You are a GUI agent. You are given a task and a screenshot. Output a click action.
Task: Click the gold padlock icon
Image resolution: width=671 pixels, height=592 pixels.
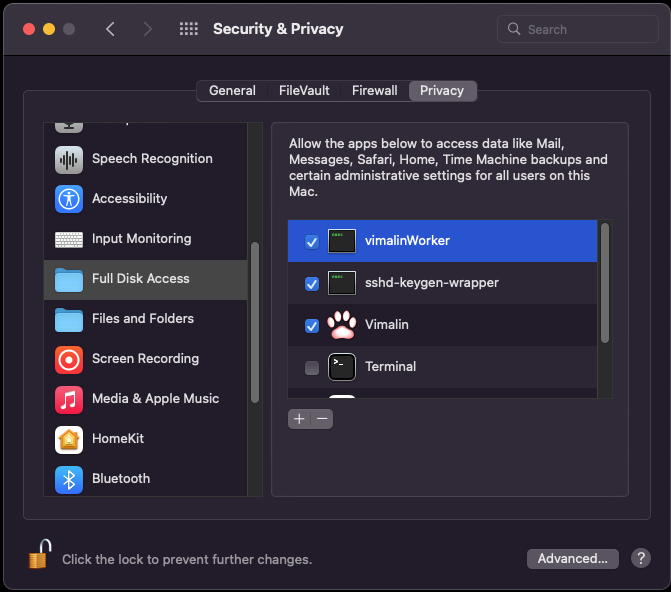[40, 554]
